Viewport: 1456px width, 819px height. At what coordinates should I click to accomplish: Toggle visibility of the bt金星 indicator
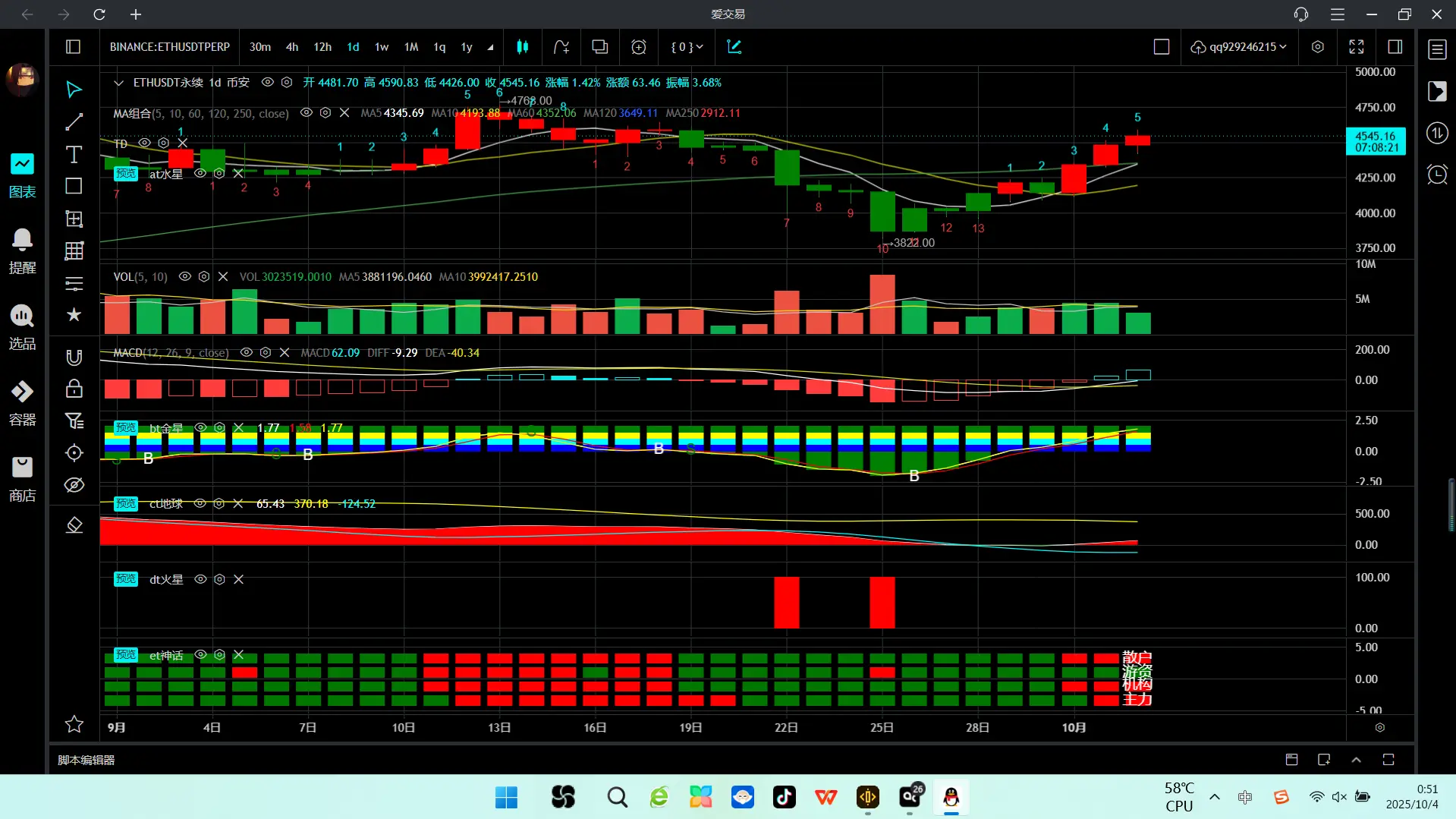click(201, 428)
